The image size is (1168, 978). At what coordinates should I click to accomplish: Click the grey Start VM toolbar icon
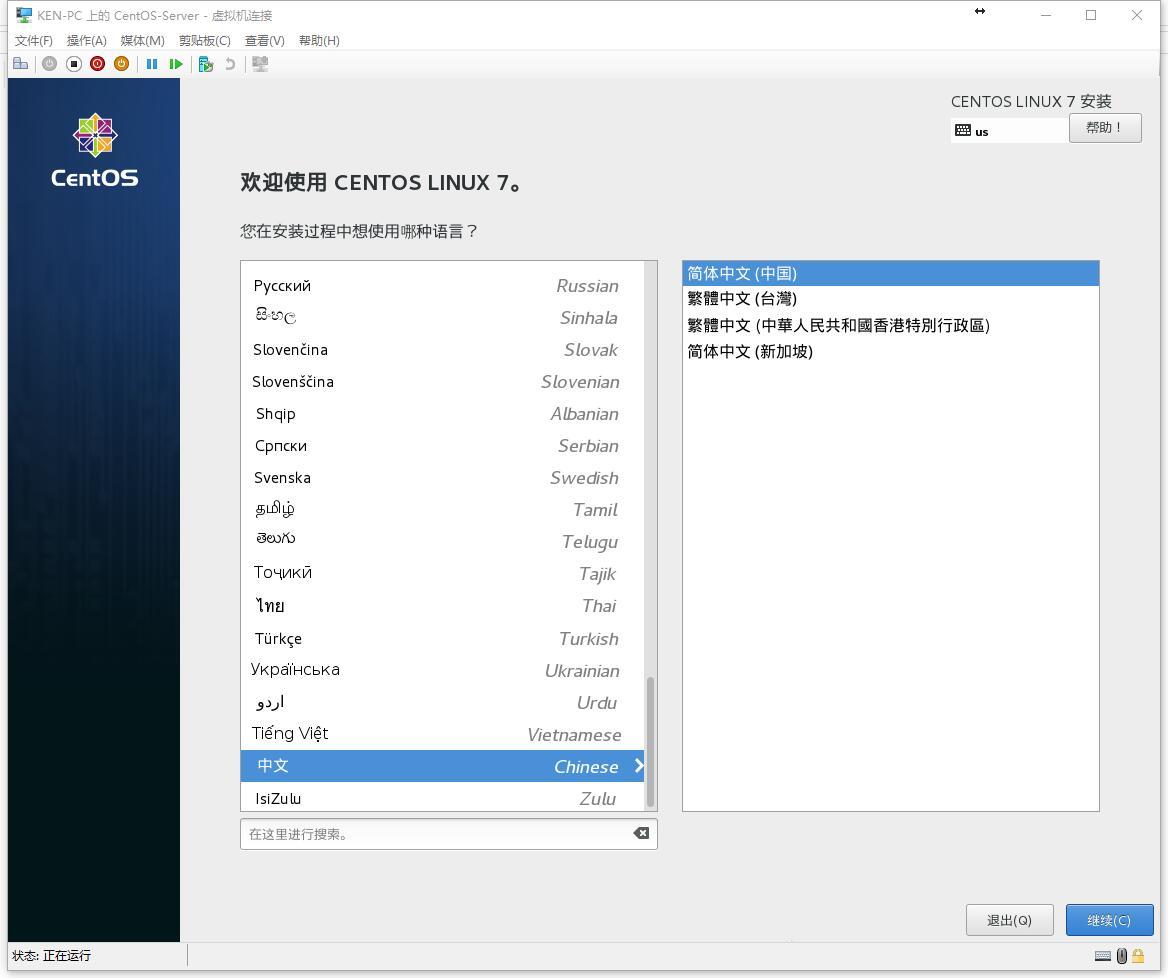49,64
